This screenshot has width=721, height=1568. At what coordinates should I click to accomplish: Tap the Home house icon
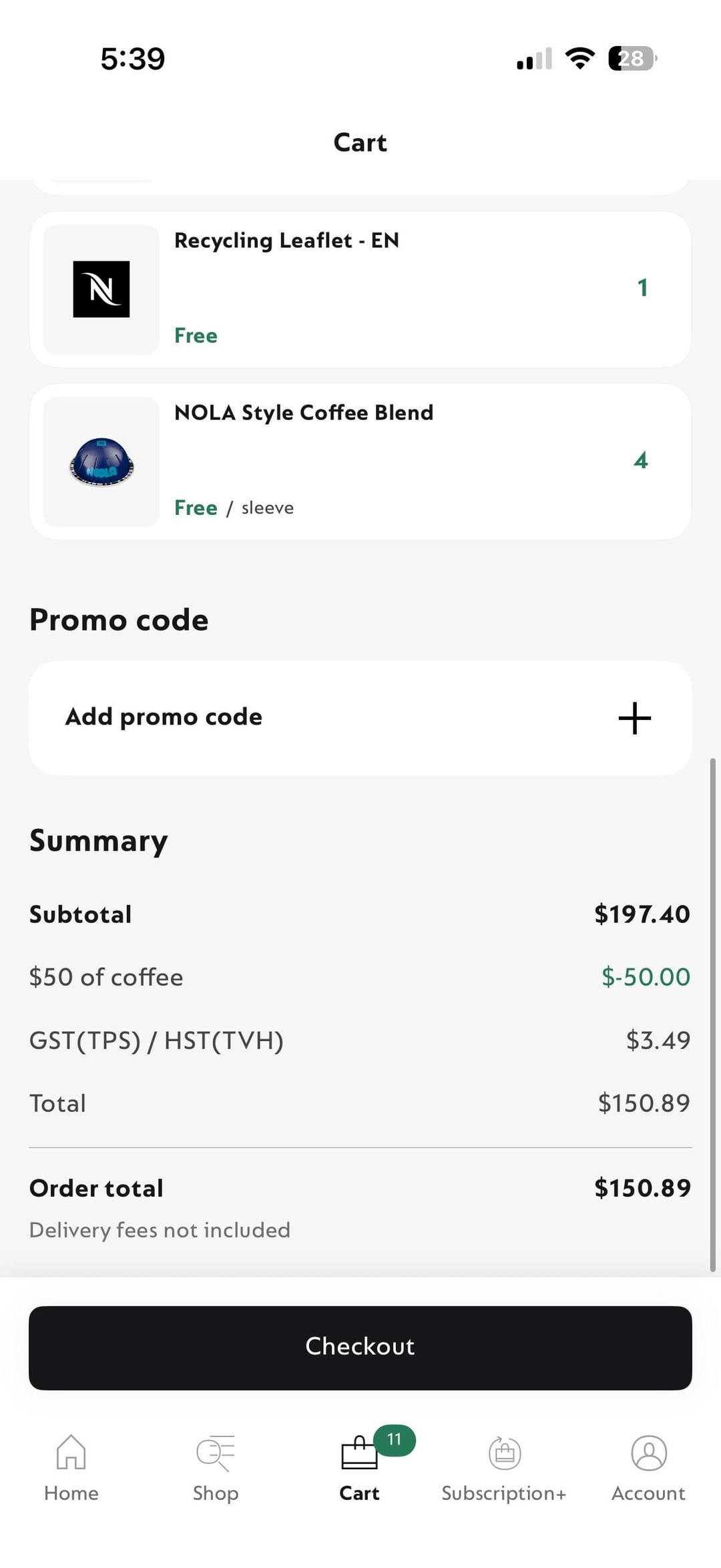71,1452
